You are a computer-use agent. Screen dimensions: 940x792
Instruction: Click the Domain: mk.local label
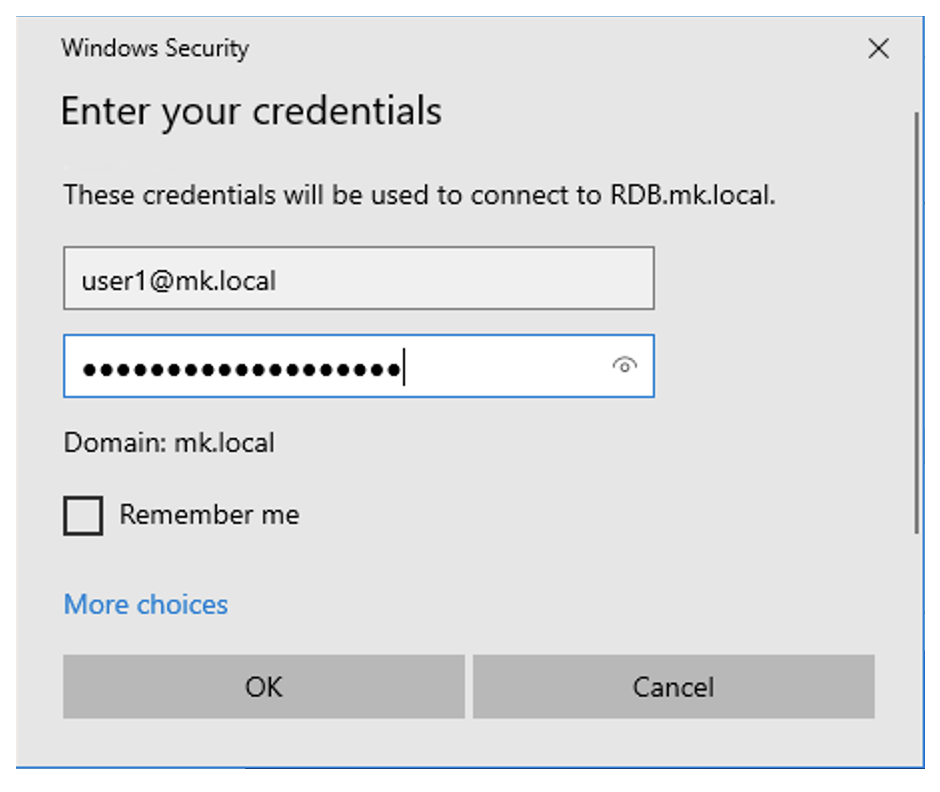click(x=169, y=442)
